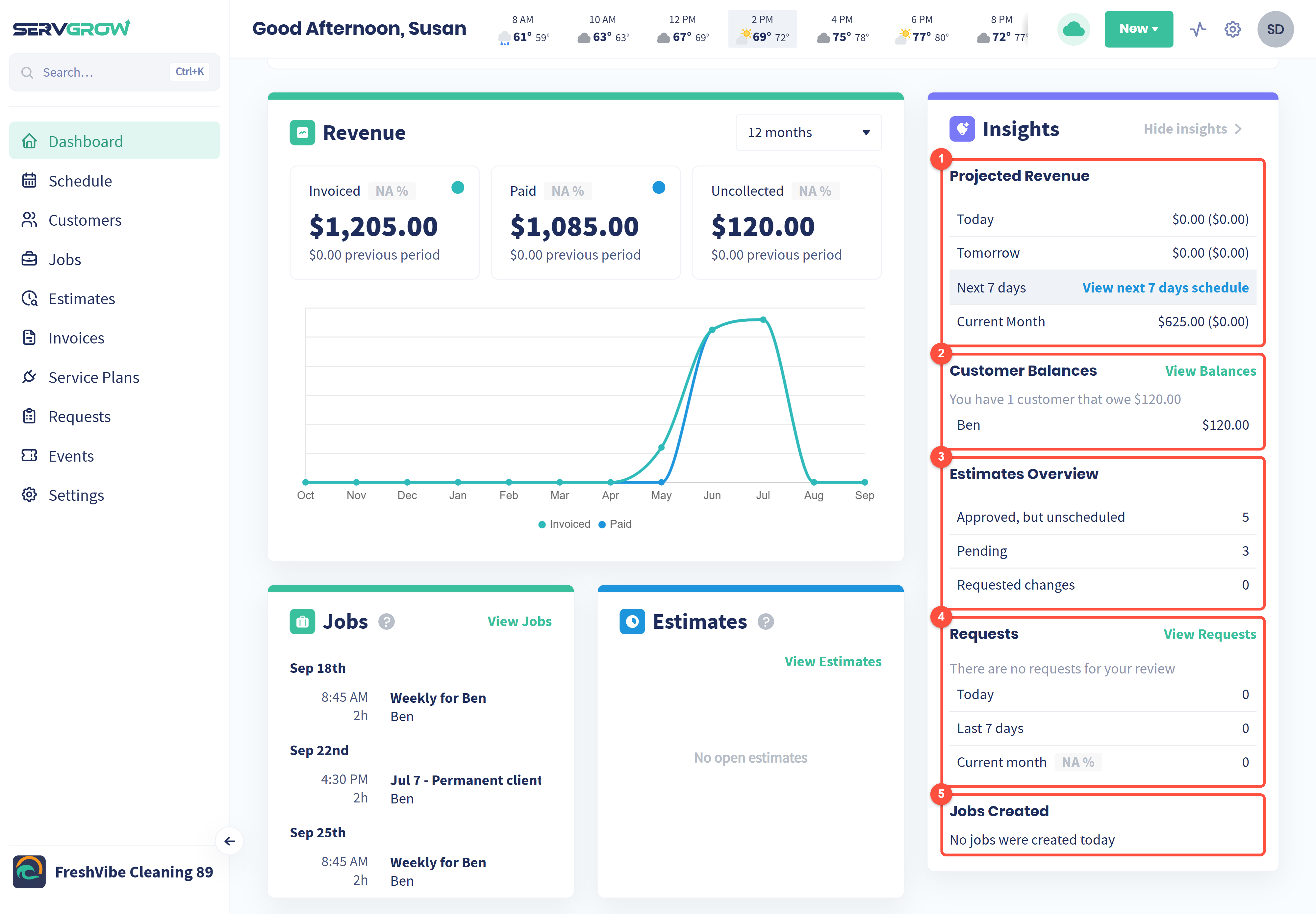1316x914 pixels.
Task: Collapse sidebar with the arrow button
Action: tap(230, 841)
